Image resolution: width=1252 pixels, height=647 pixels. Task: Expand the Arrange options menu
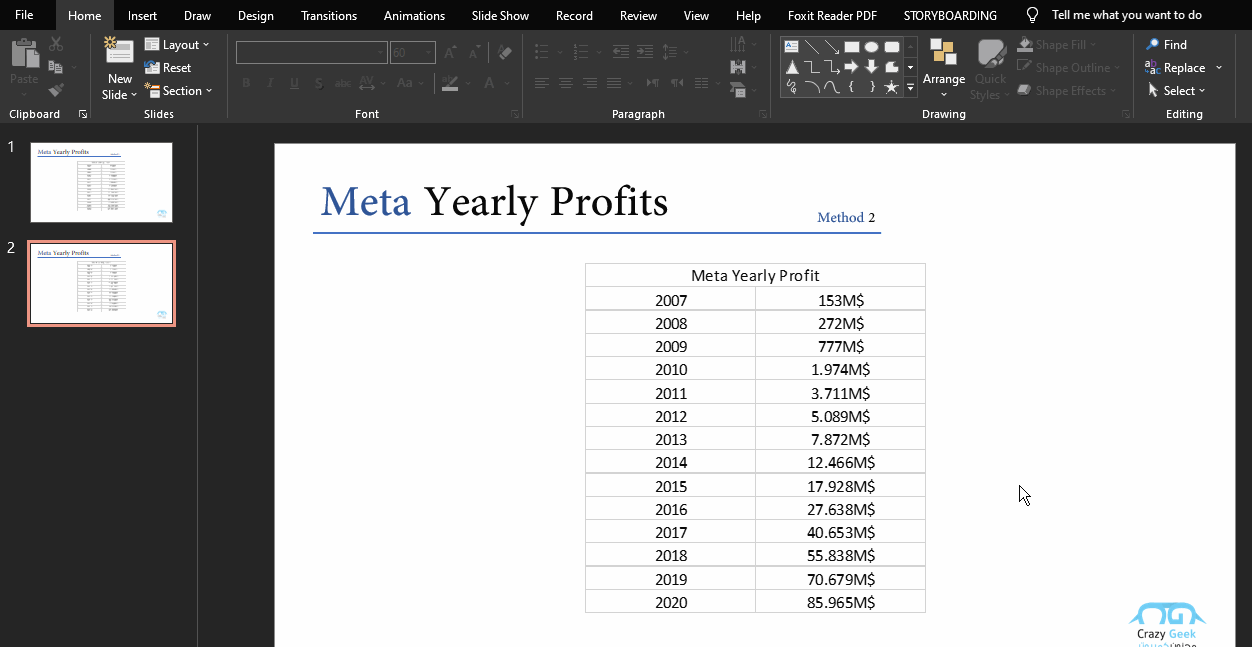pos(944,70)
